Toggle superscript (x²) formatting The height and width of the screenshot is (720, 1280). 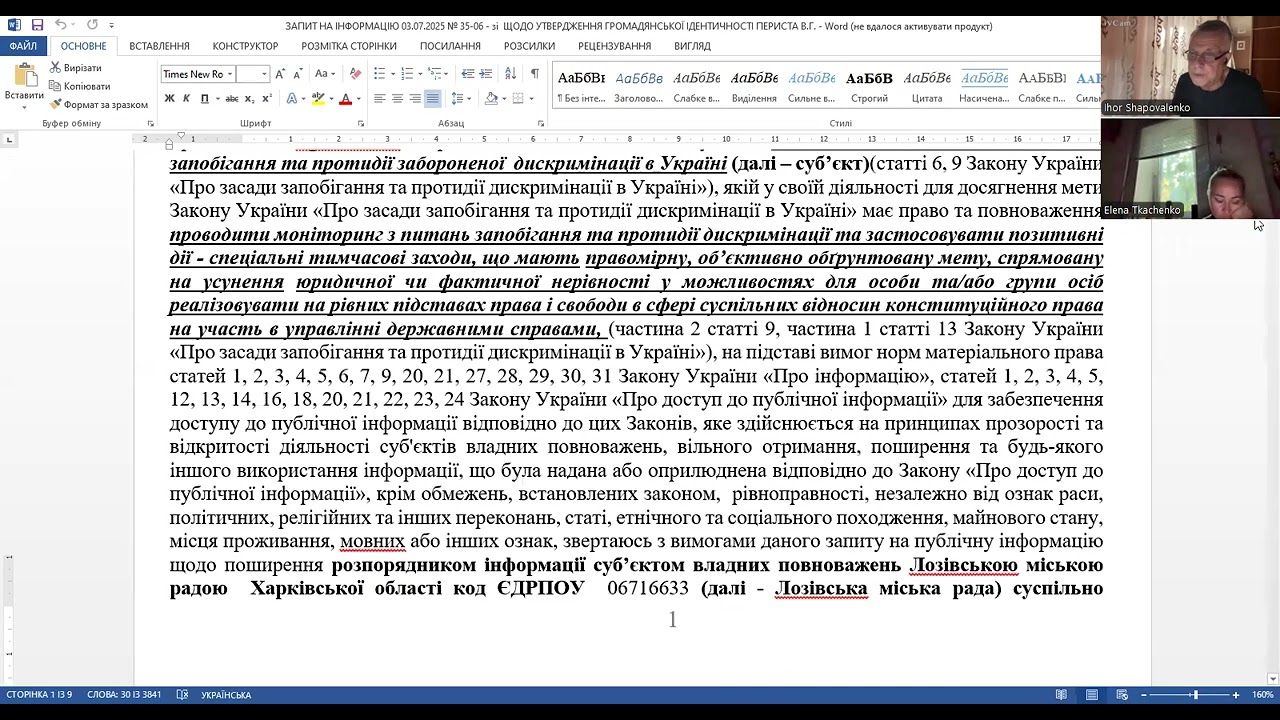(266, 98)
